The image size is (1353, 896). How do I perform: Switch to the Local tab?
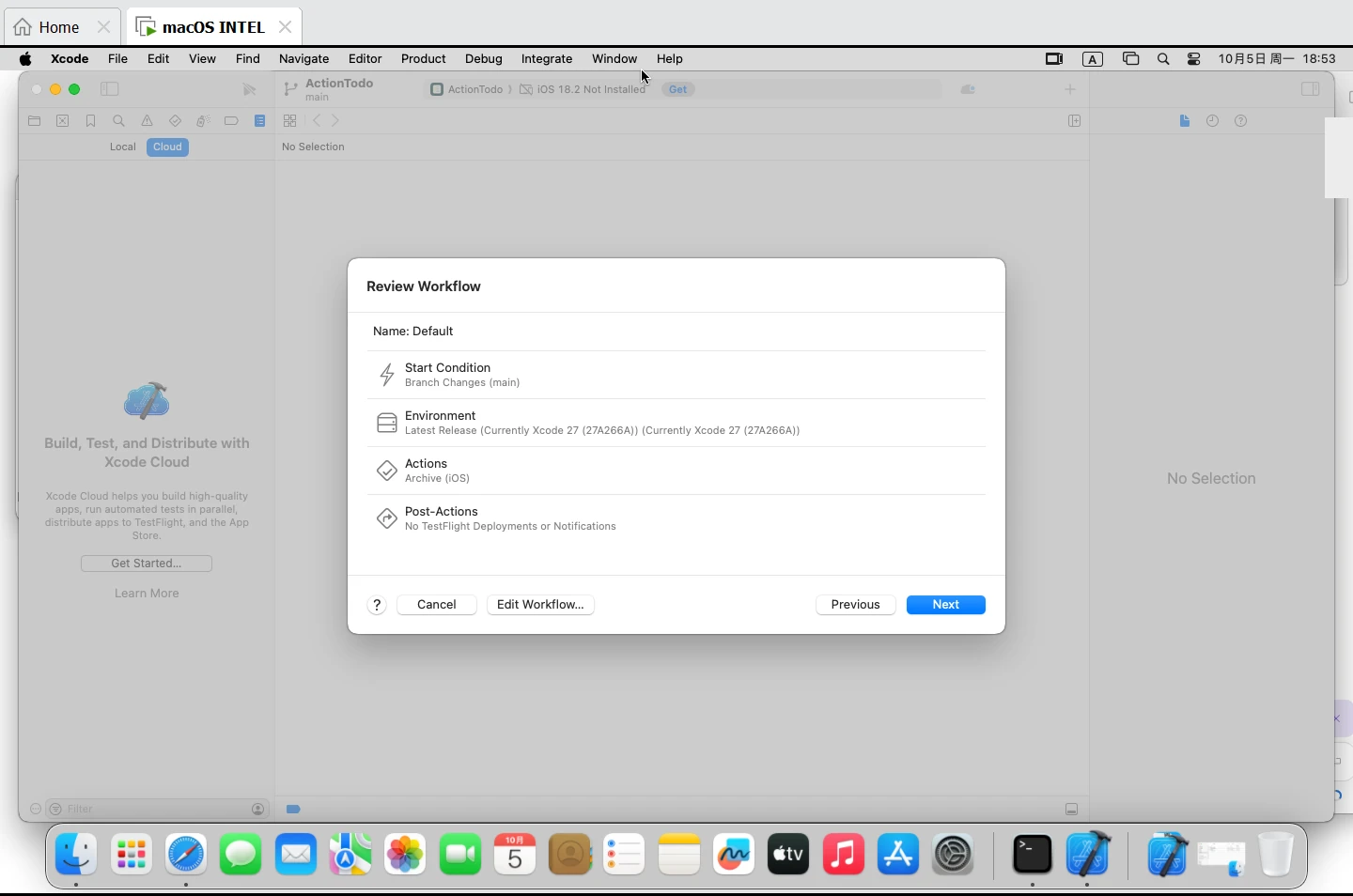[x=122, y=147]
